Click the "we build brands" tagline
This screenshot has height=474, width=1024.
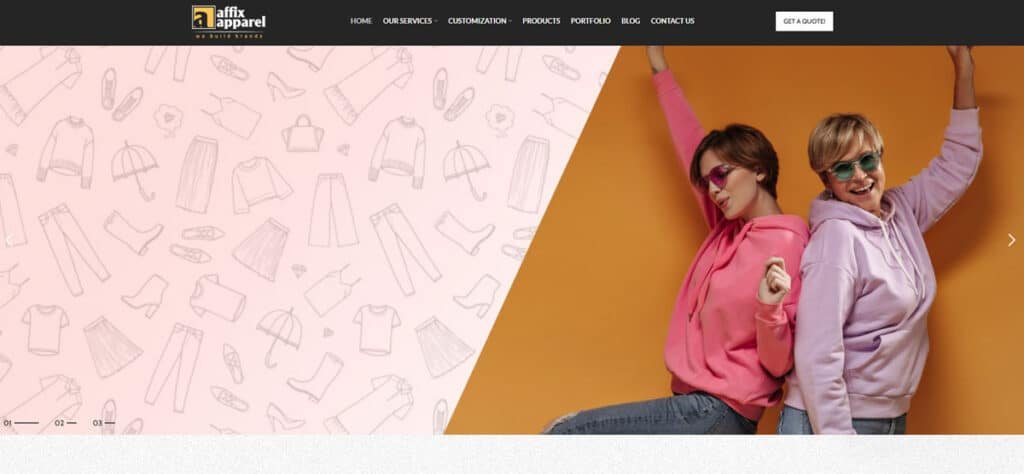(229, 36)
